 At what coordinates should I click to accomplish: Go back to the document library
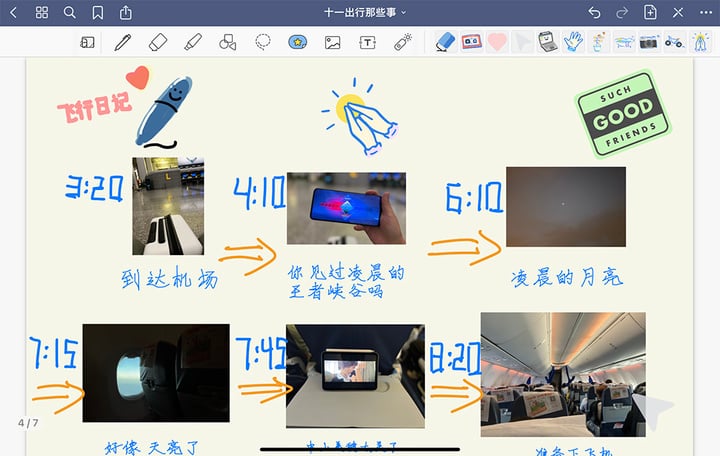13,13
